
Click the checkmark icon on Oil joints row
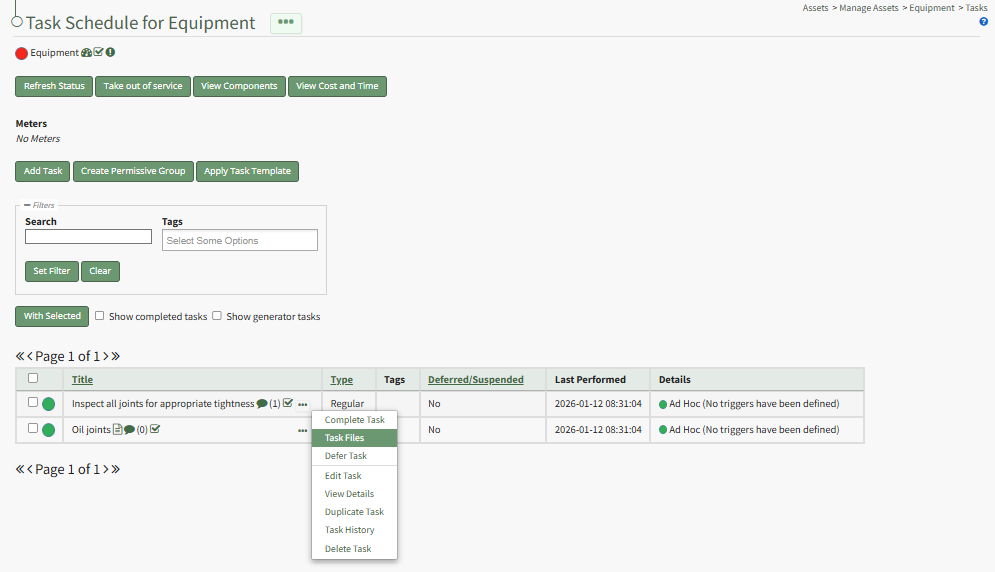point(155,430)
